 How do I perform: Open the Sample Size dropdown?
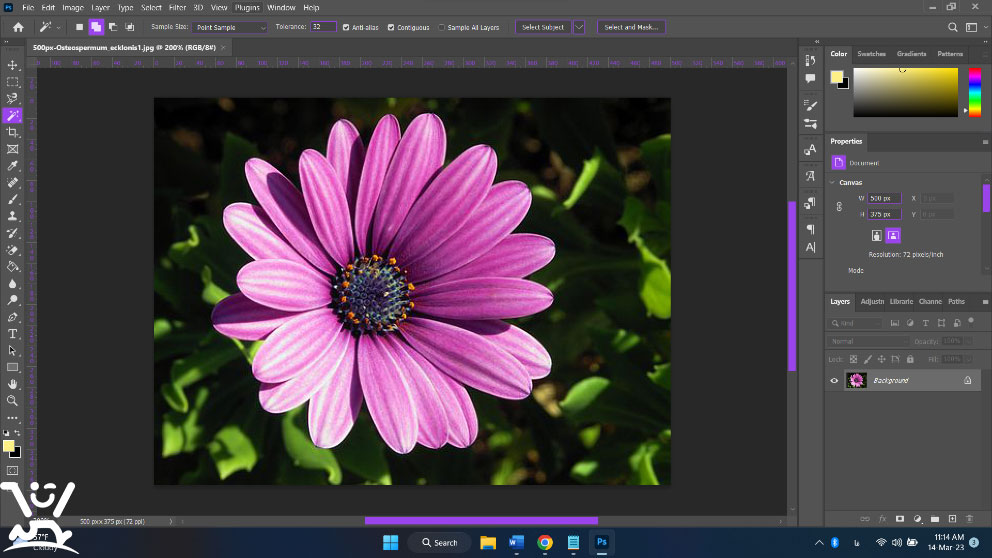[x=230, y=27]
